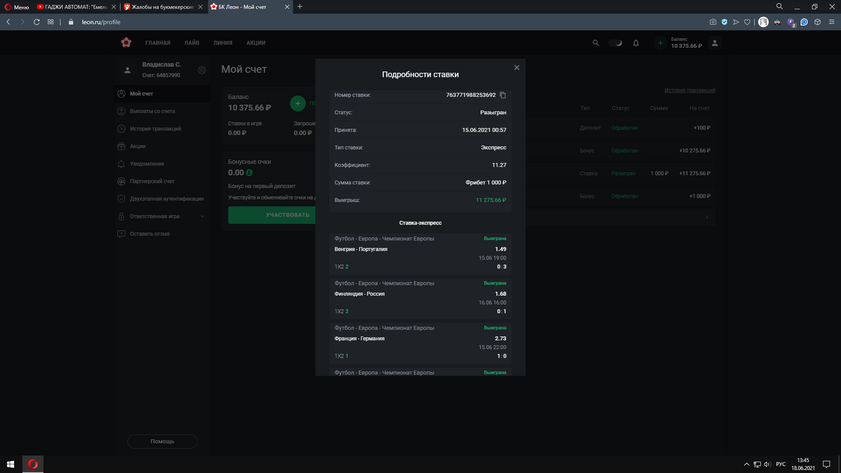Open История транзакций in sidebar

(163, 129)
